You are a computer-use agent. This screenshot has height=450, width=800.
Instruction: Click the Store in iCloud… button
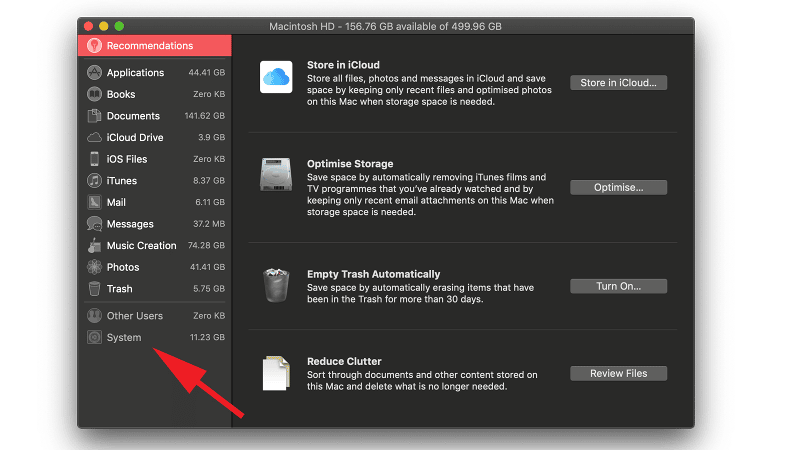pyautogui.click(x=618, y=83)
